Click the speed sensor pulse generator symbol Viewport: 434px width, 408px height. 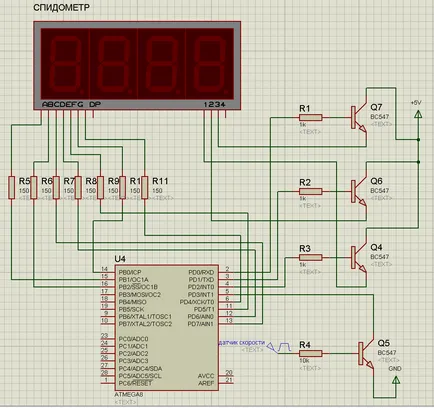(279, 347)
